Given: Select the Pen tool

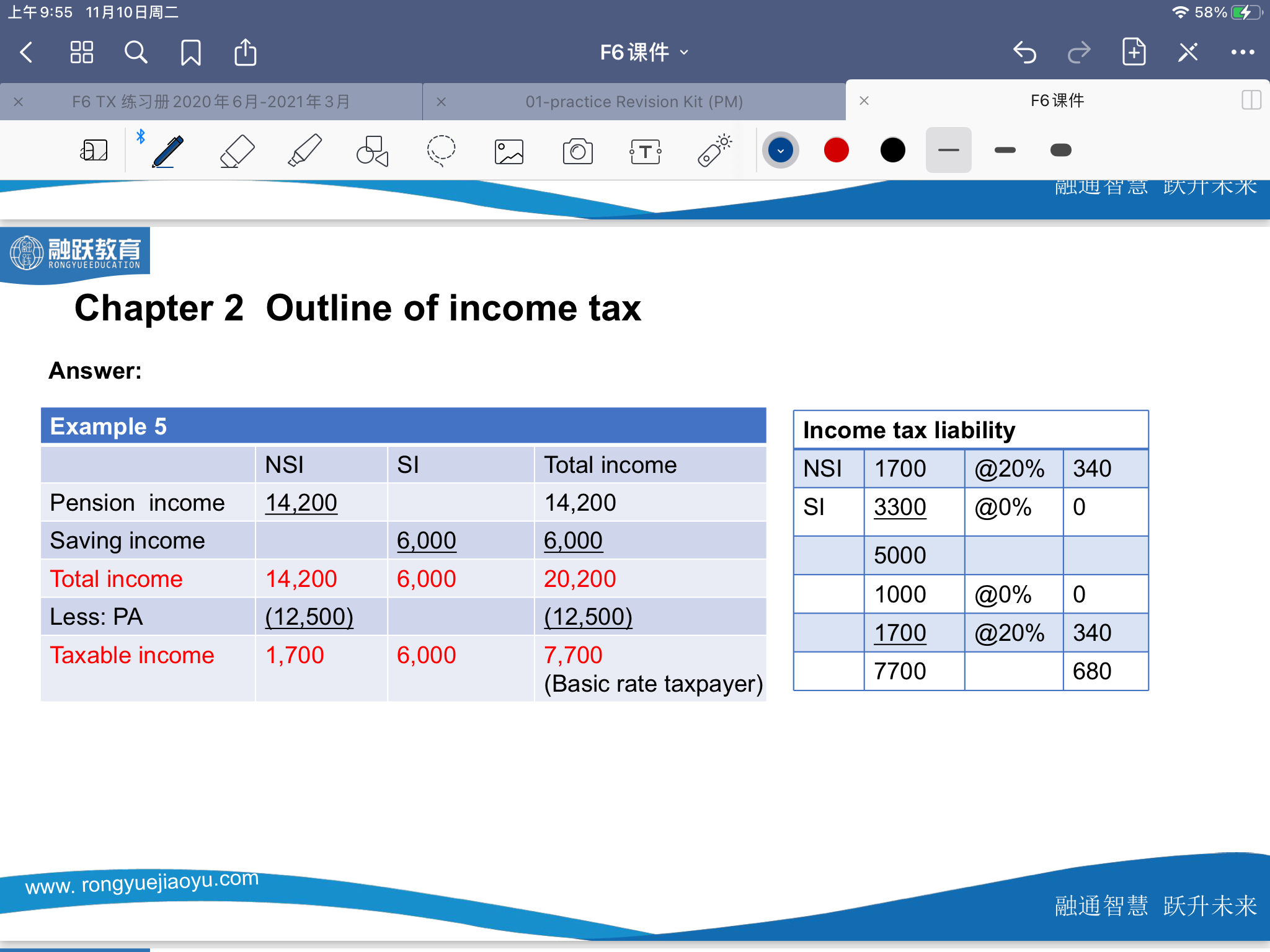Looking at the screenshot, I should pos(167,151).
